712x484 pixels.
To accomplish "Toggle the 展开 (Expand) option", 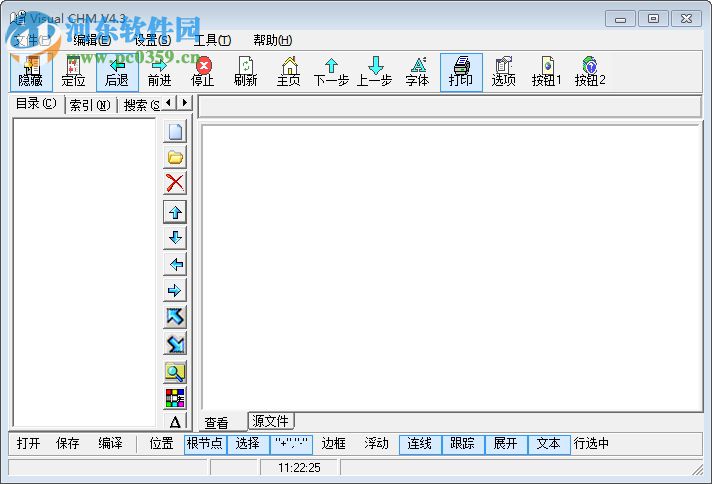I will coord(506,444).
